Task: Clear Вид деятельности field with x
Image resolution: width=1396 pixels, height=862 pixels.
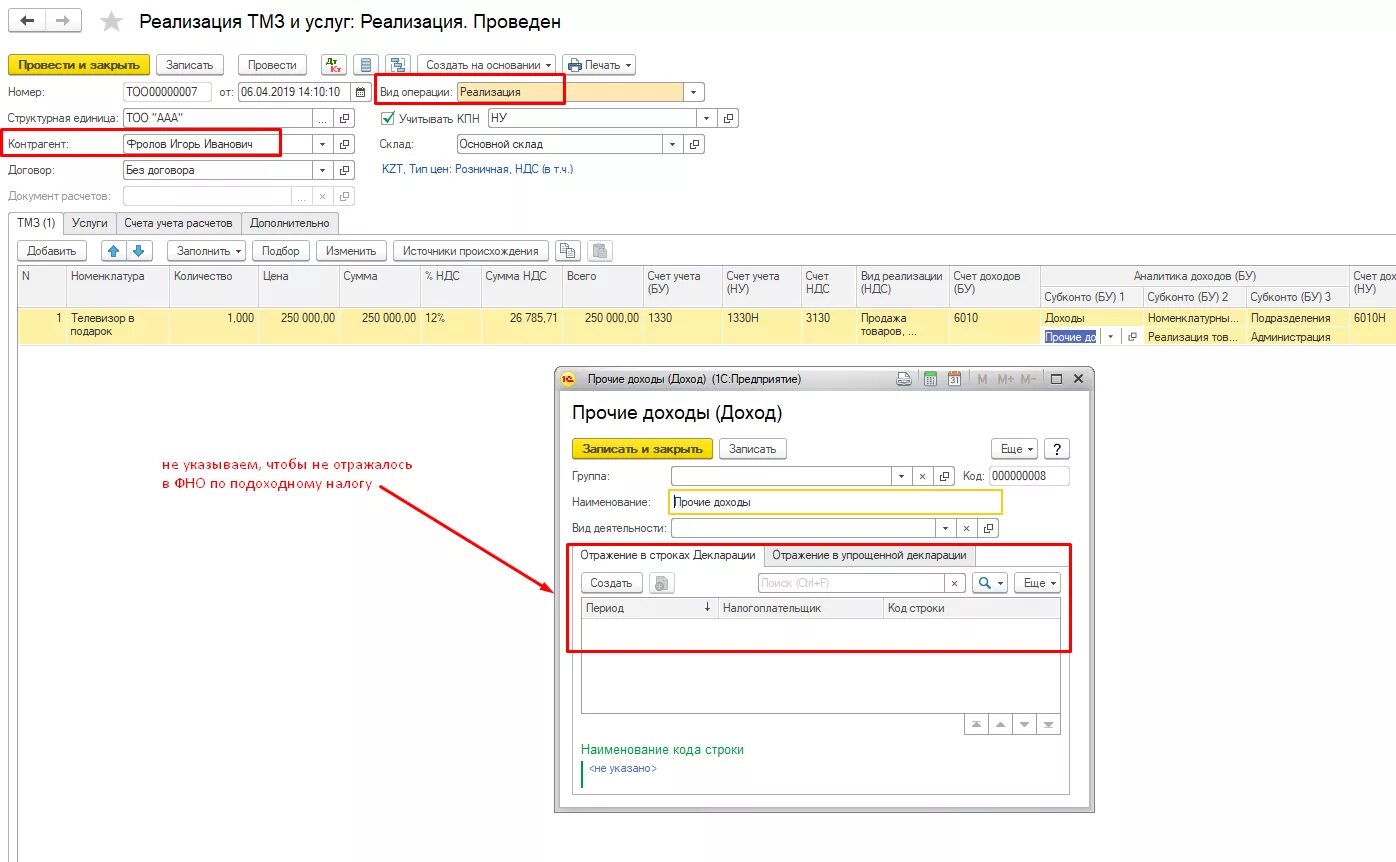Action: [967, 528]
